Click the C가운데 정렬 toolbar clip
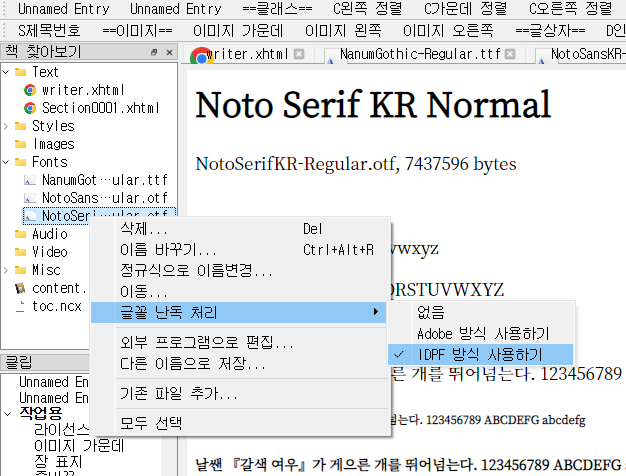626x476 pixels. pos(466,9)
